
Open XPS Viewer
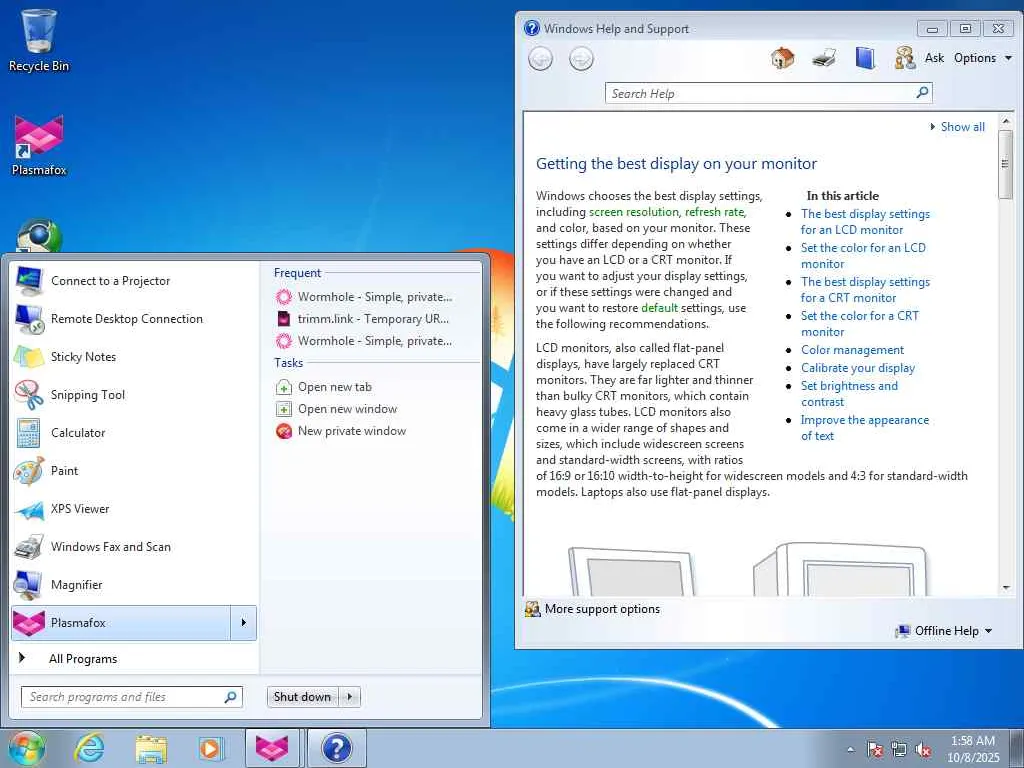tap(134, 509)
